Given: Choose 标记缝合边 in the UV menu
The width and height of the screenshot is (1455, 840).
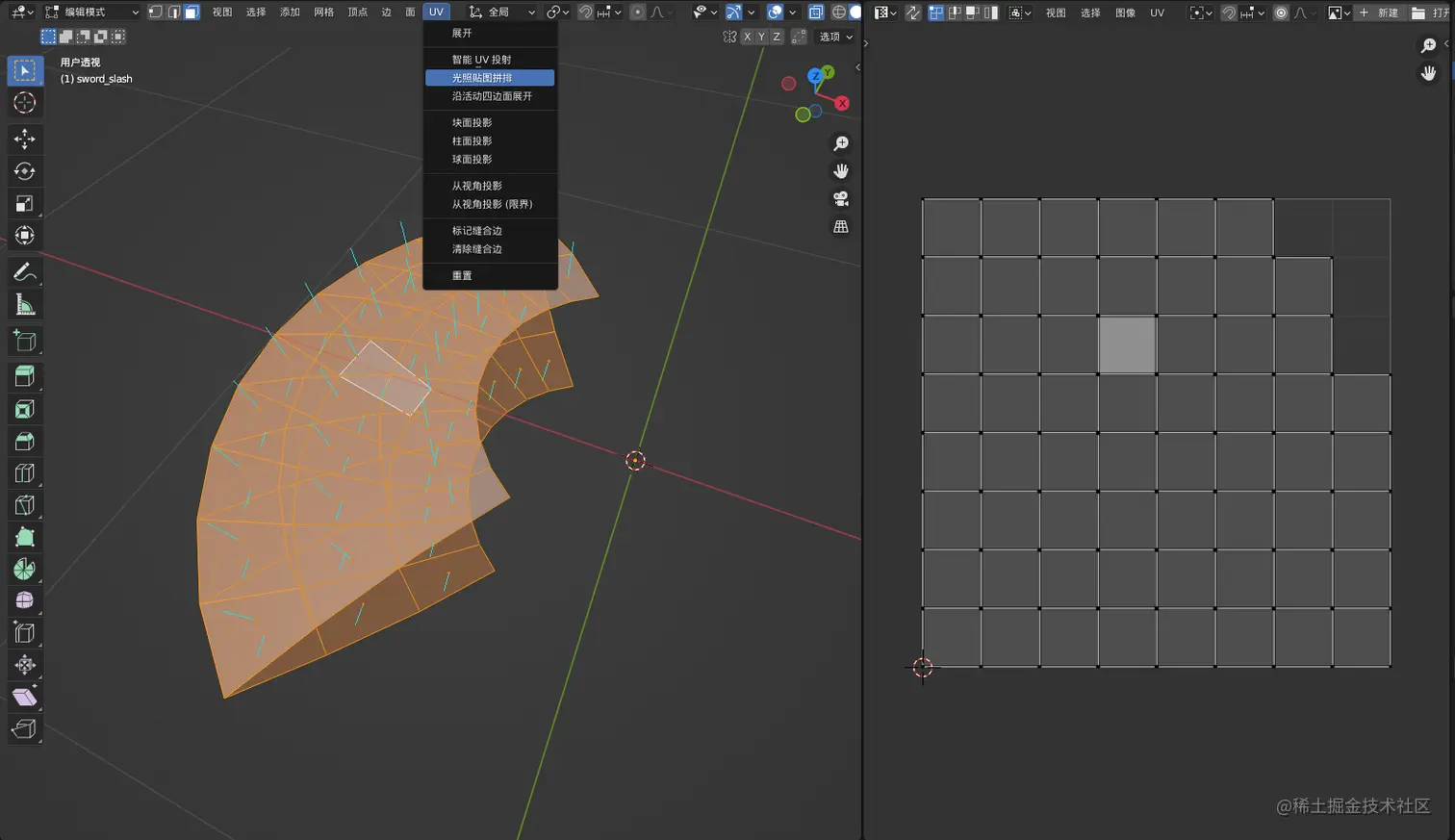Looking at the screenshot, I should point(477,231).
